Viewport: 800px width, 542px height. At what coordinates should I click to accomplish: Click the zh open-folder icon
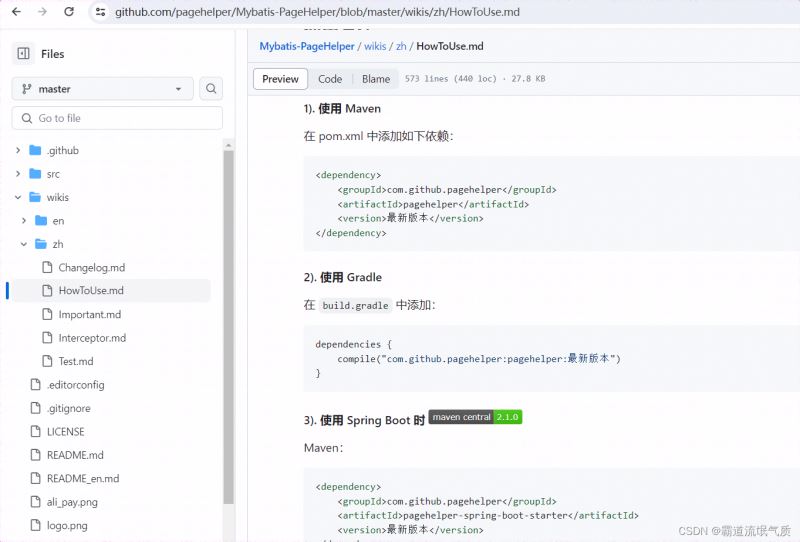click(x=41, y=244)
